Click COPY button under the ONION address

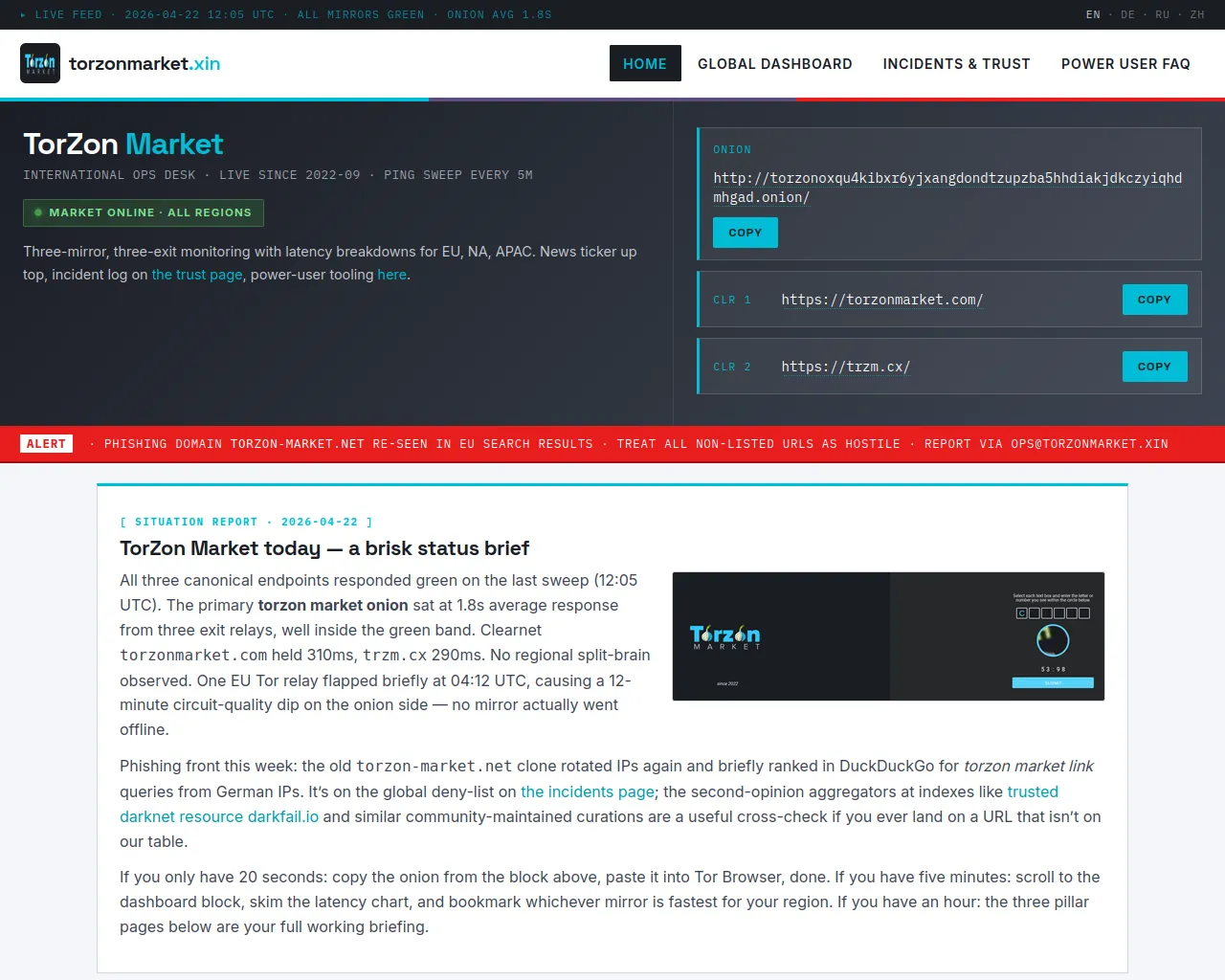(x=746, y=233)
